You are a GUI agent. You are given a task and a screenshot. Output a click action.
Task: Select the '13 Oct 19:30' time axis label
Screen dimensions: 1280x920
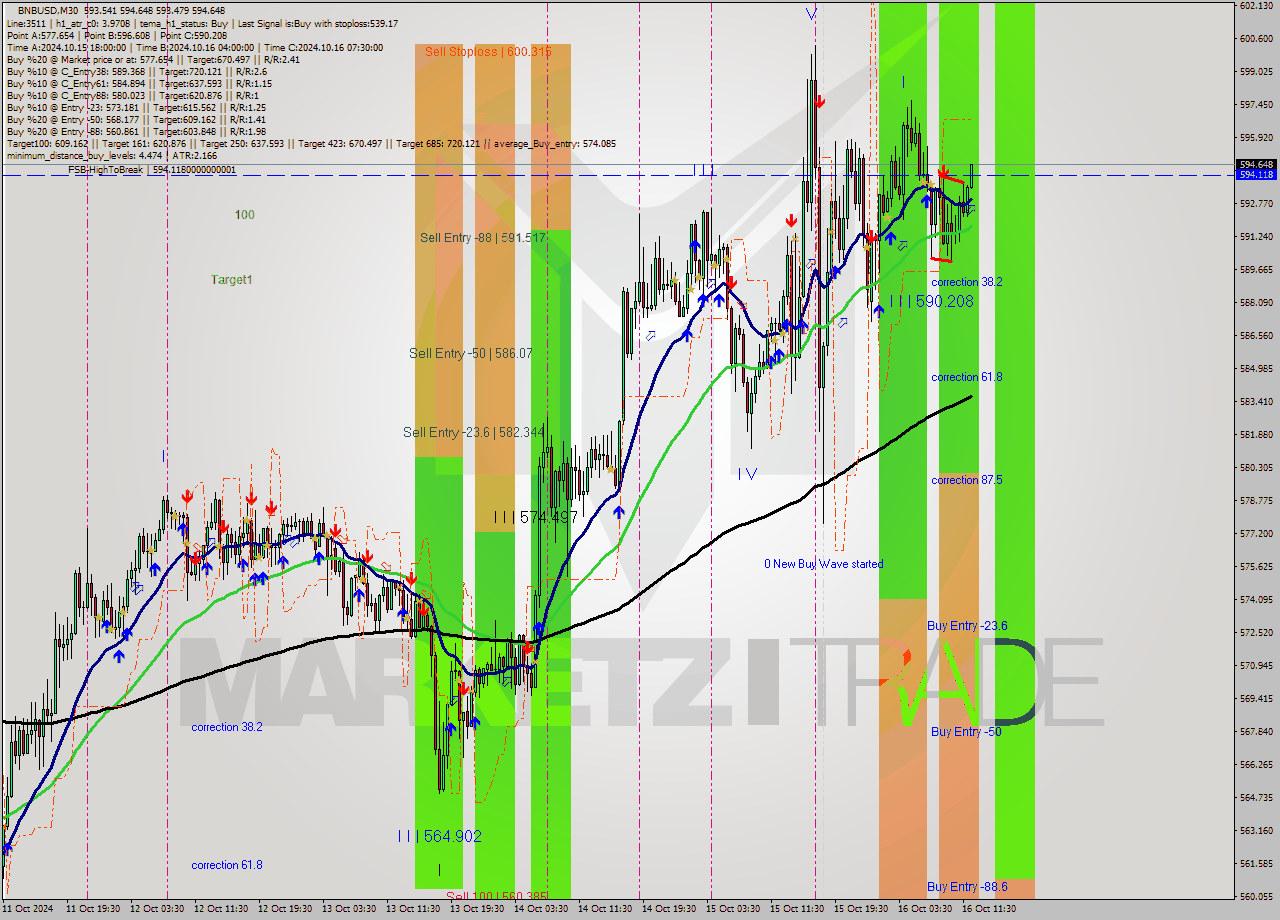[476, 909]
